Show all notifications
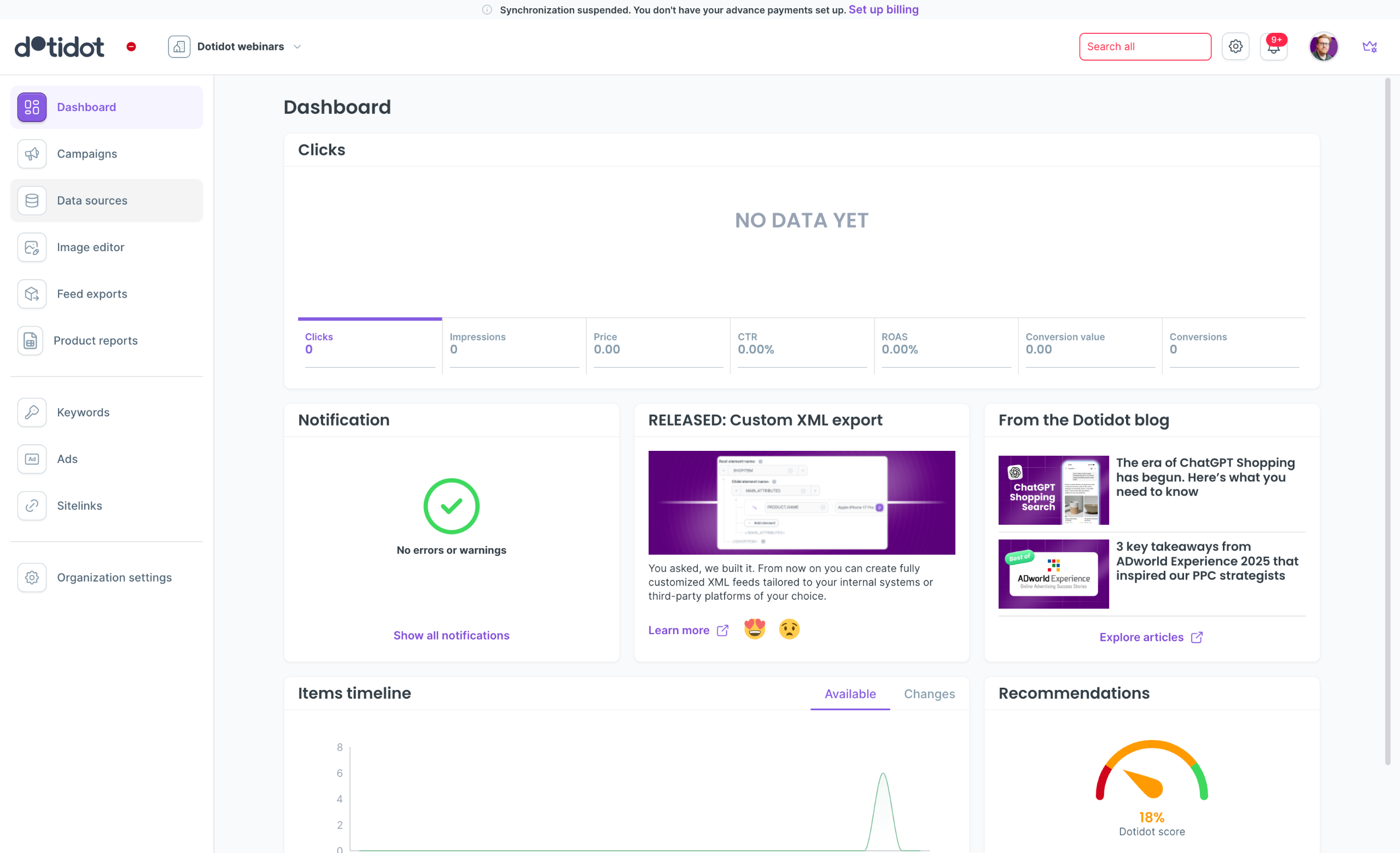 pos(451,635)
